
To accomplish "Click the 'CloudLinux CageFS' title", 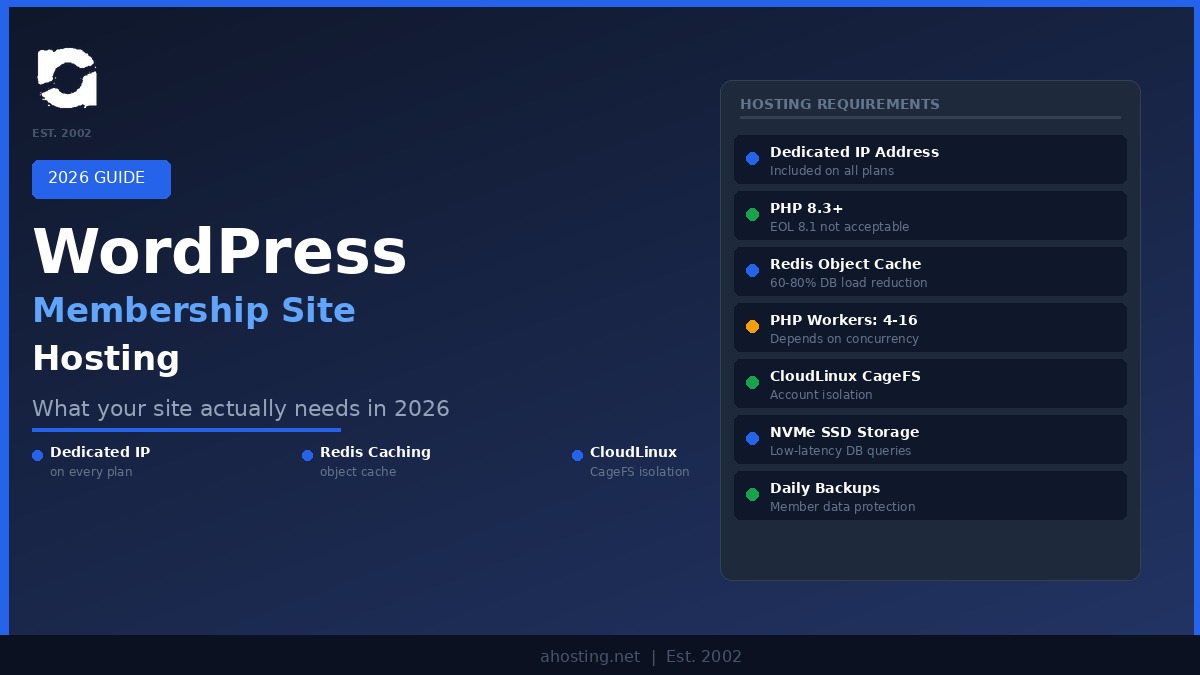I will [x=845, y=376].
